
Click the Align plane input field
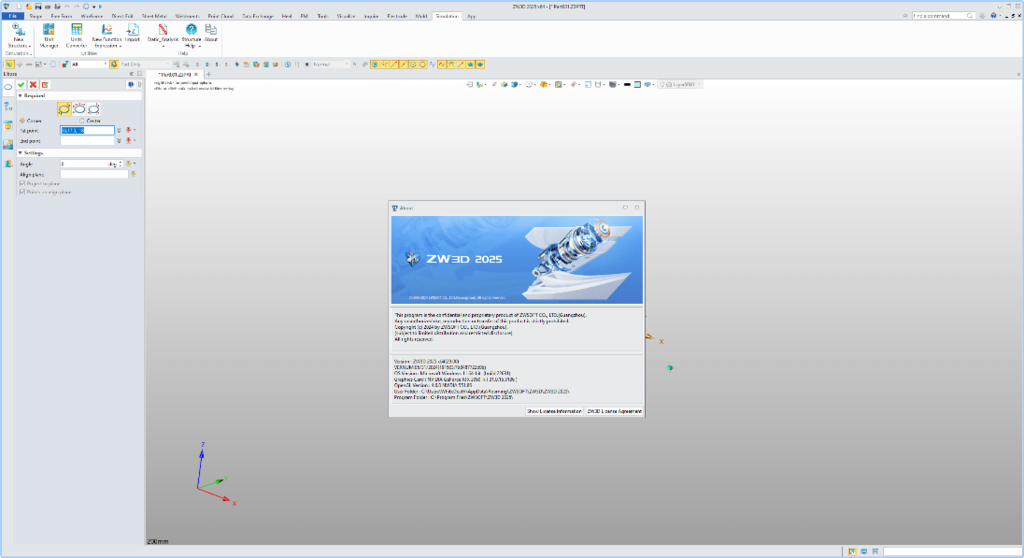point(94,174)
